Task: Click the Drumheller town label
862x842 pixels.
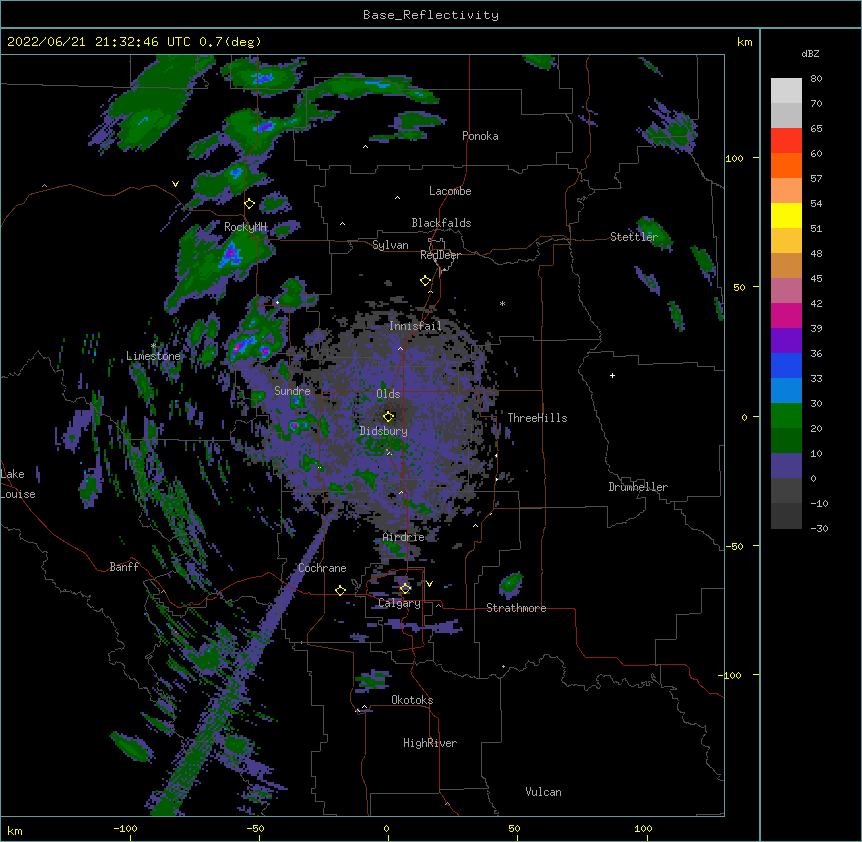Action: coord(638,487)
